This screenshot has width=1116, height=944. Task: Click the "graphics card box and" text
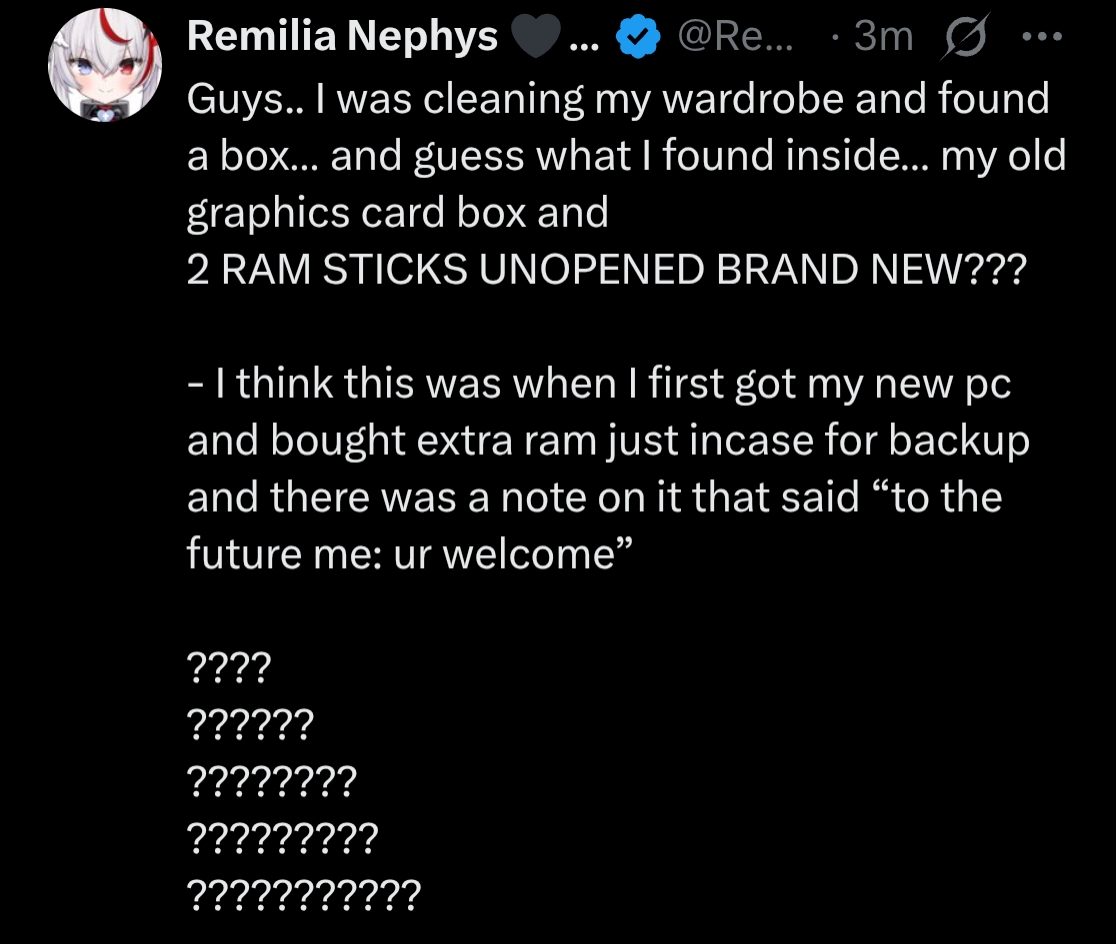[397, 213]
